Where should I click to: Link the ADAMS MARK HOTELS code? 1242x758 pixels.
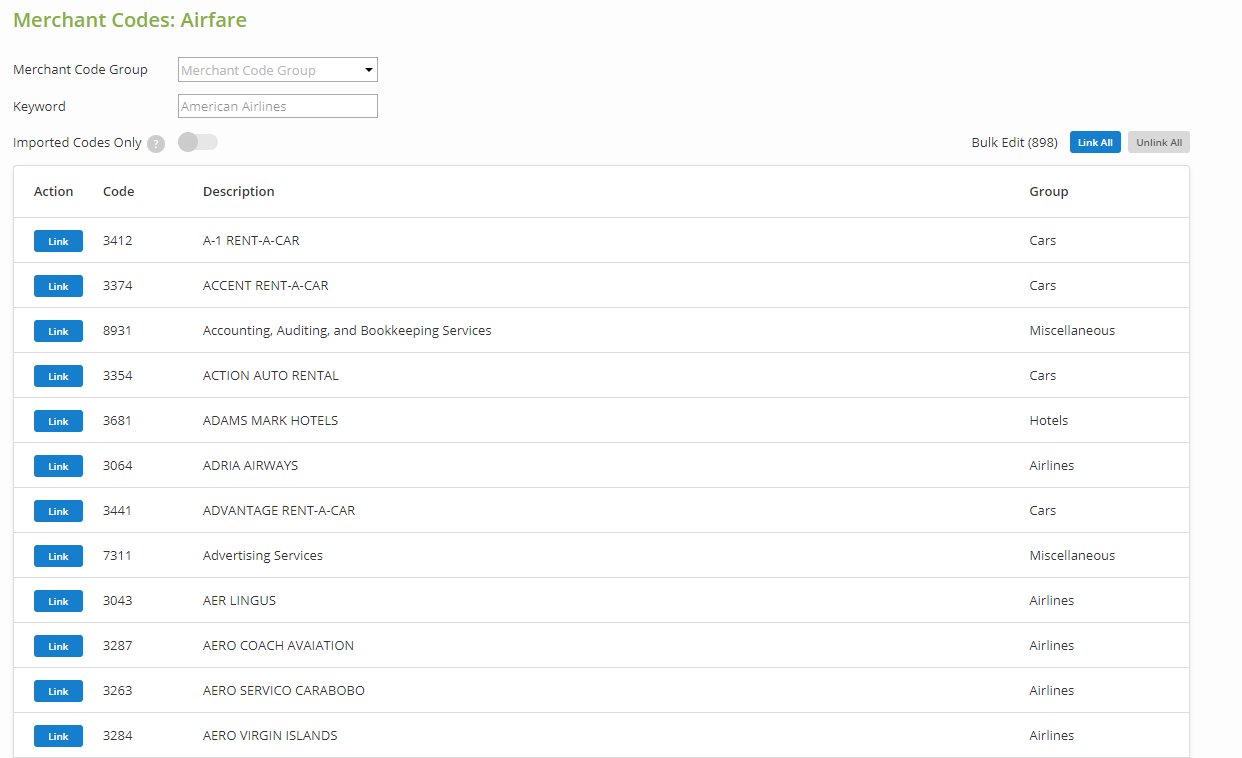(x=58, y=421)
